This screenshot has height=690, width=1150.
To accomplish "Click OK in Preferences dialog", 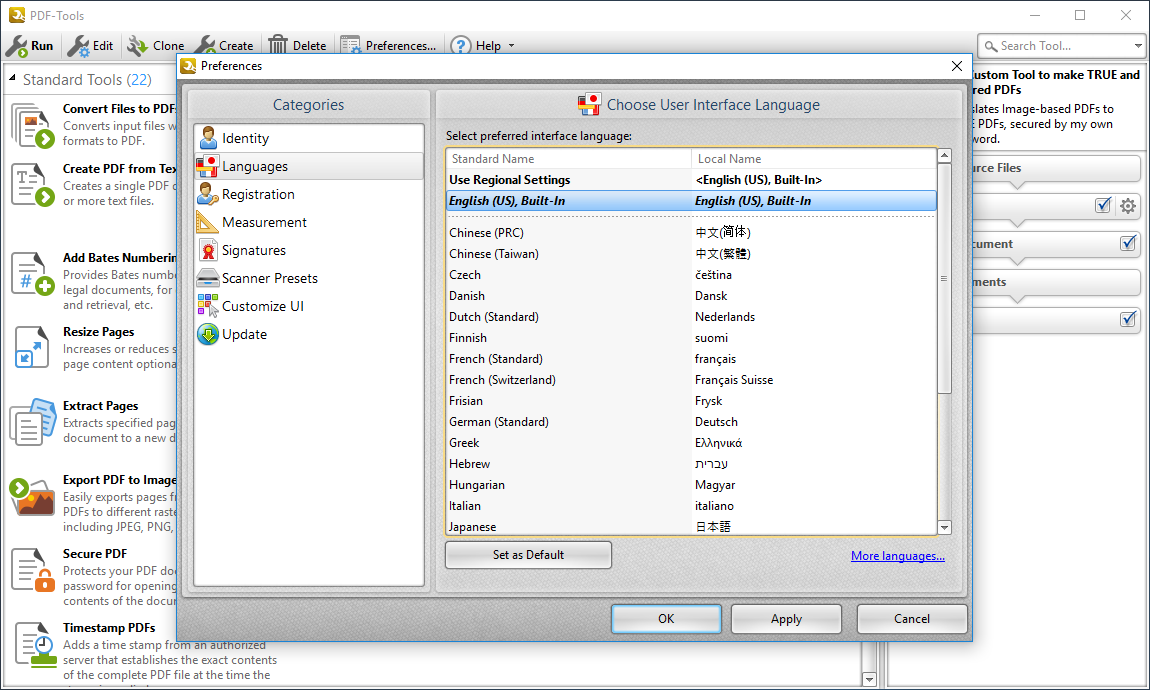I will [666, 619].
